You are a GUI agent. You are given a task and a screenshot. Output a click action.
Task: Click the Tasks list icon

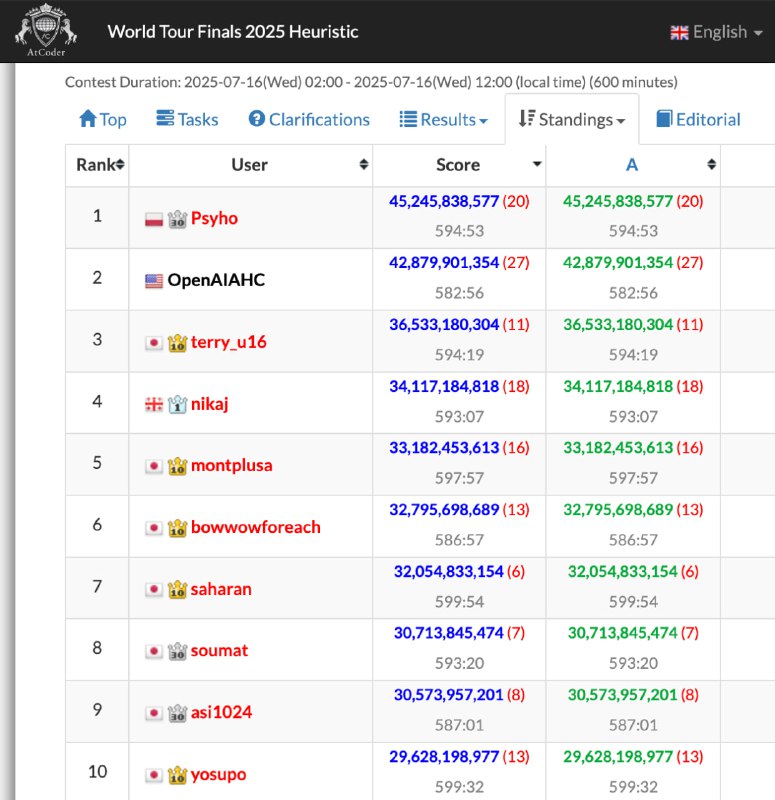point(165,118)
